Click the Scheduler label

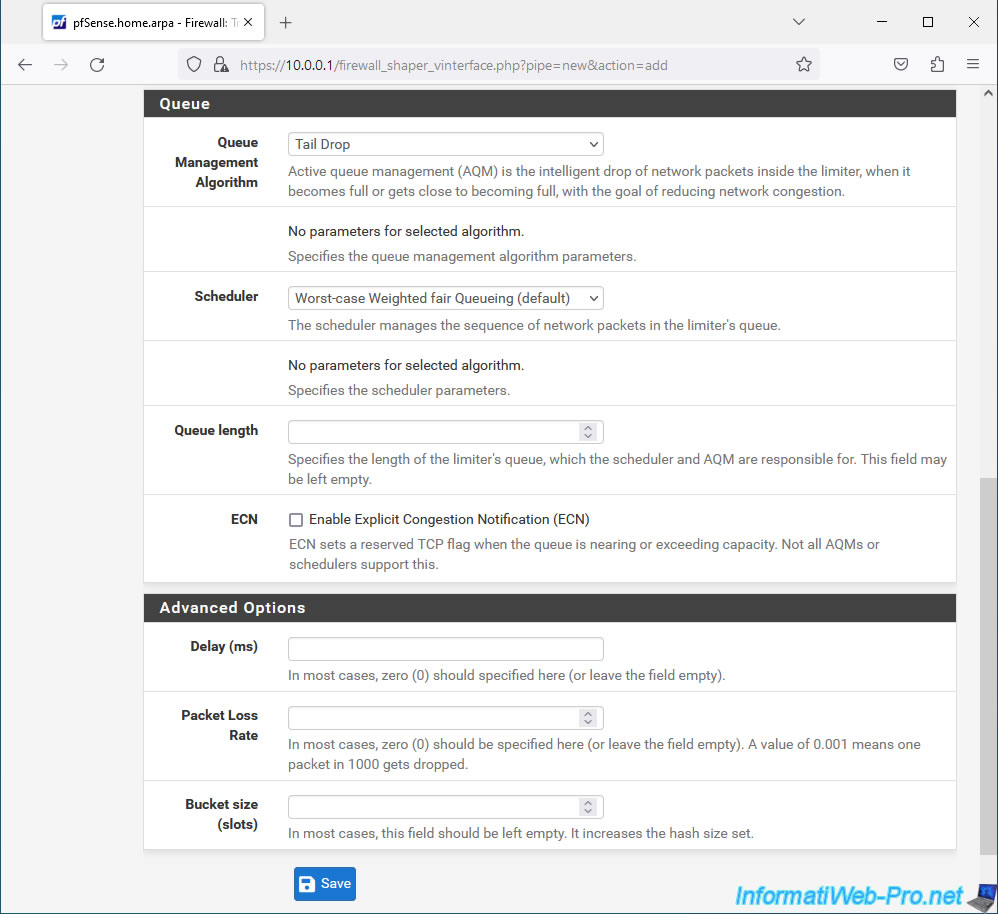(226, 296)
